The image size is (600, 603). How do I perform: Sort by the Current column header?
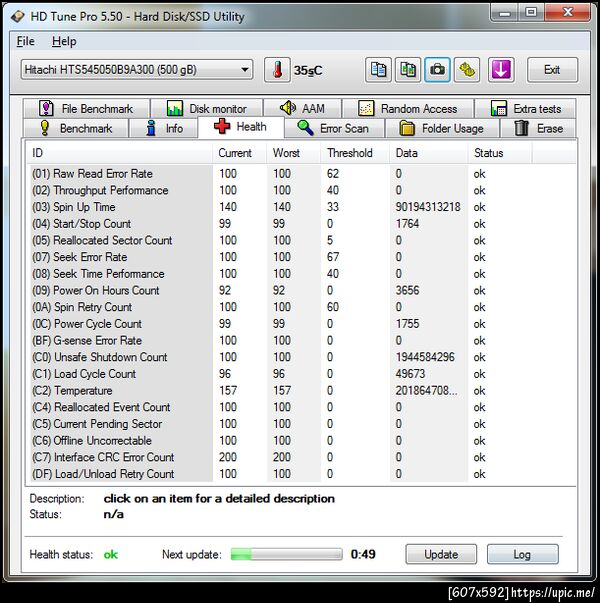[239, 153]
